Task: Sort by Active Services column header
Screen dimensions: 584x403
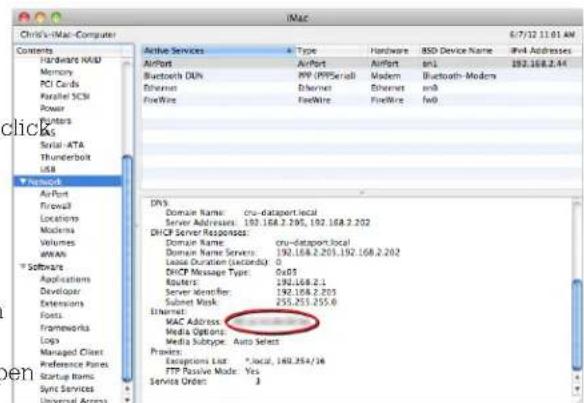Action: click(218, 51)
